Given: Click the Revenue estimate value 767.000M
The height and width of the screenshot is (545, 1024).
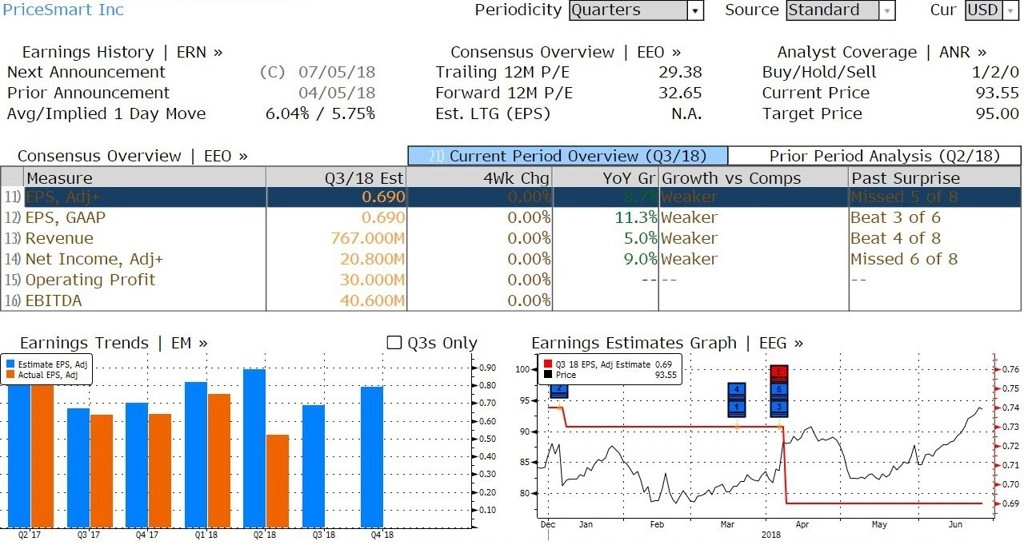Looking at the screenshot, I should point(368,239).
